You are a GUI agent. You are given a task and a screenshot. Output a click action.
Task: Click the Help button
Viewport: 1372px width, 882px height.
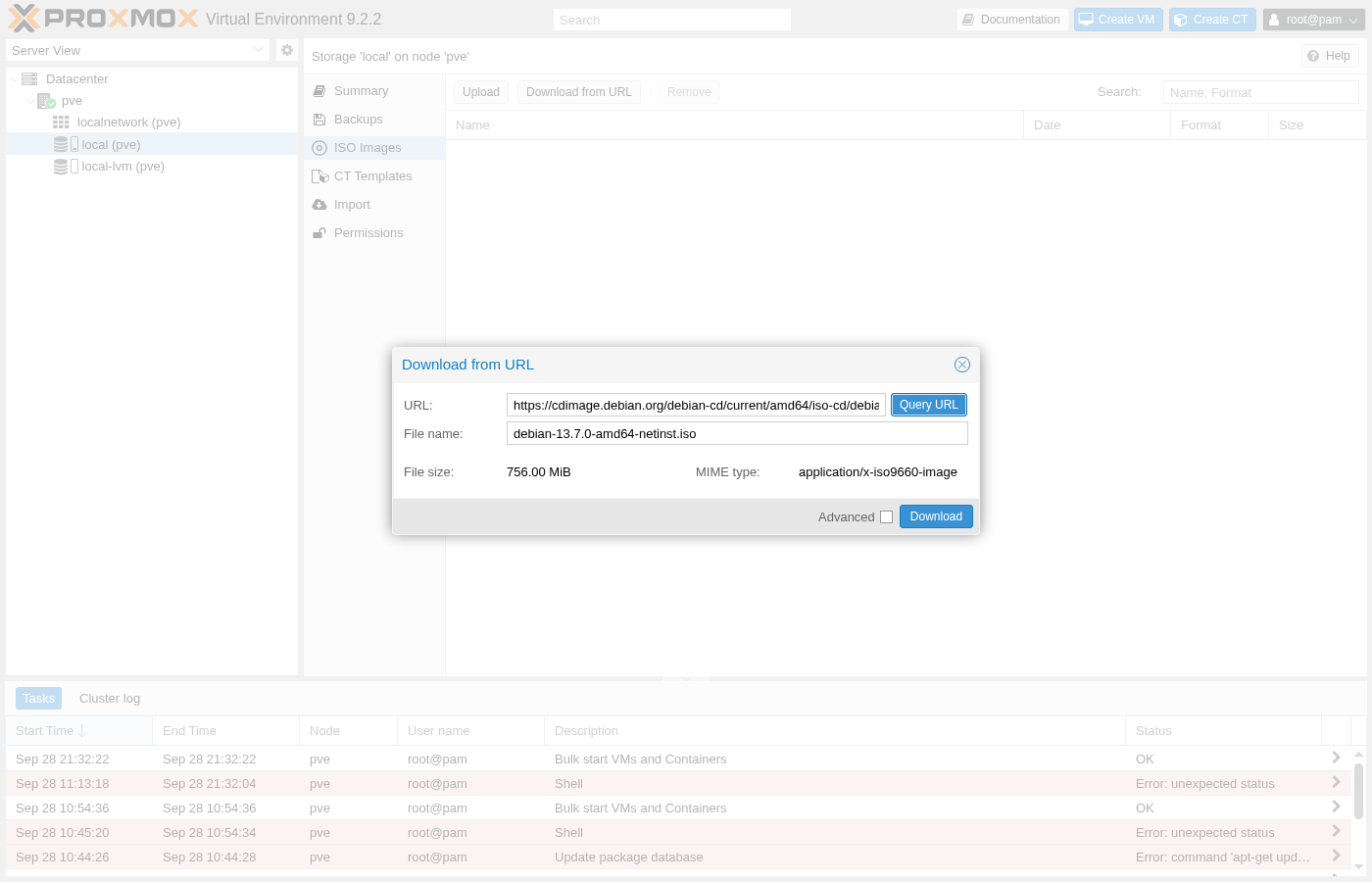[x=1329, y=56]
